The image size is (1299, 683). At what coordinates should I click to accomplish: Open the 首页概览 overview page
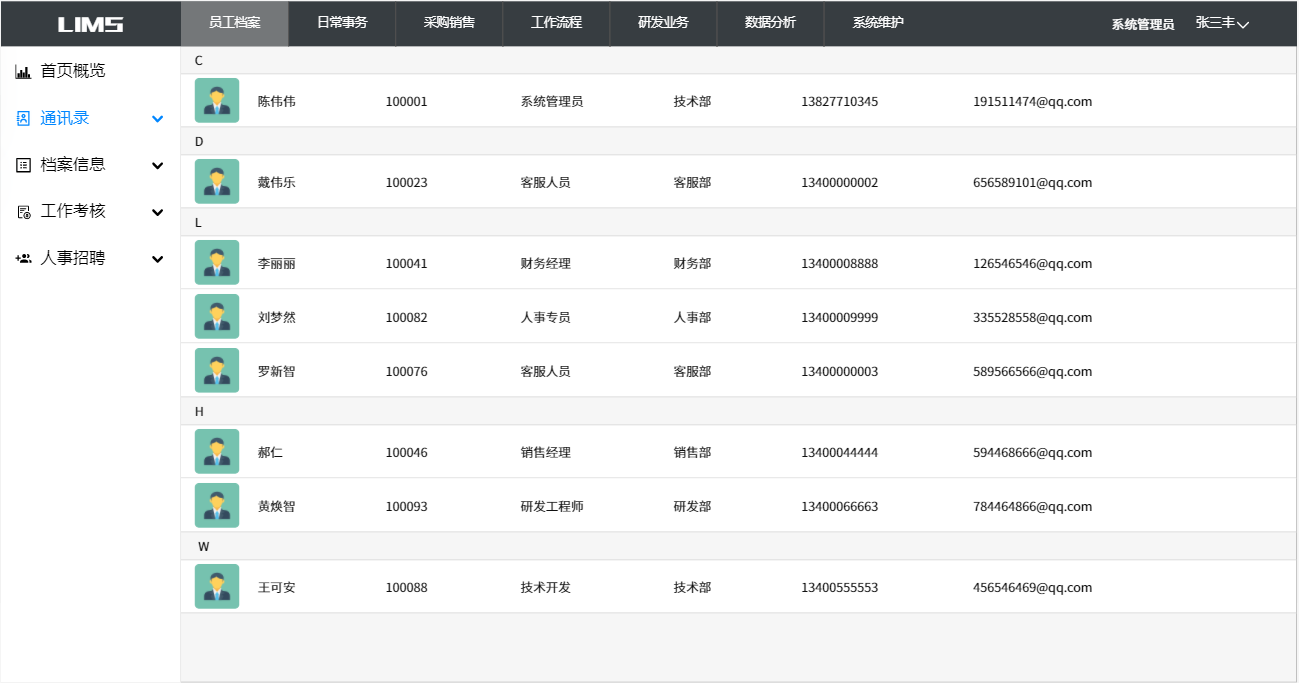tap(72, 71)
